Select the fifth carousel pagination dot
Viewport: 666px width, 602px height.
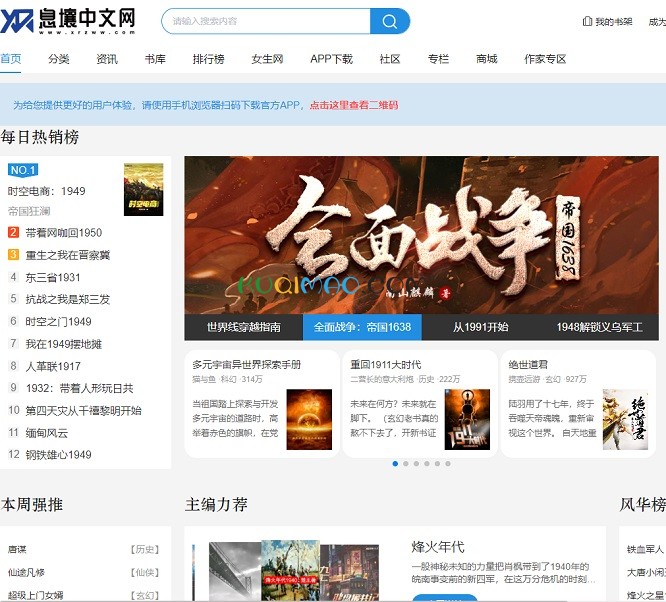click(437, 464)
